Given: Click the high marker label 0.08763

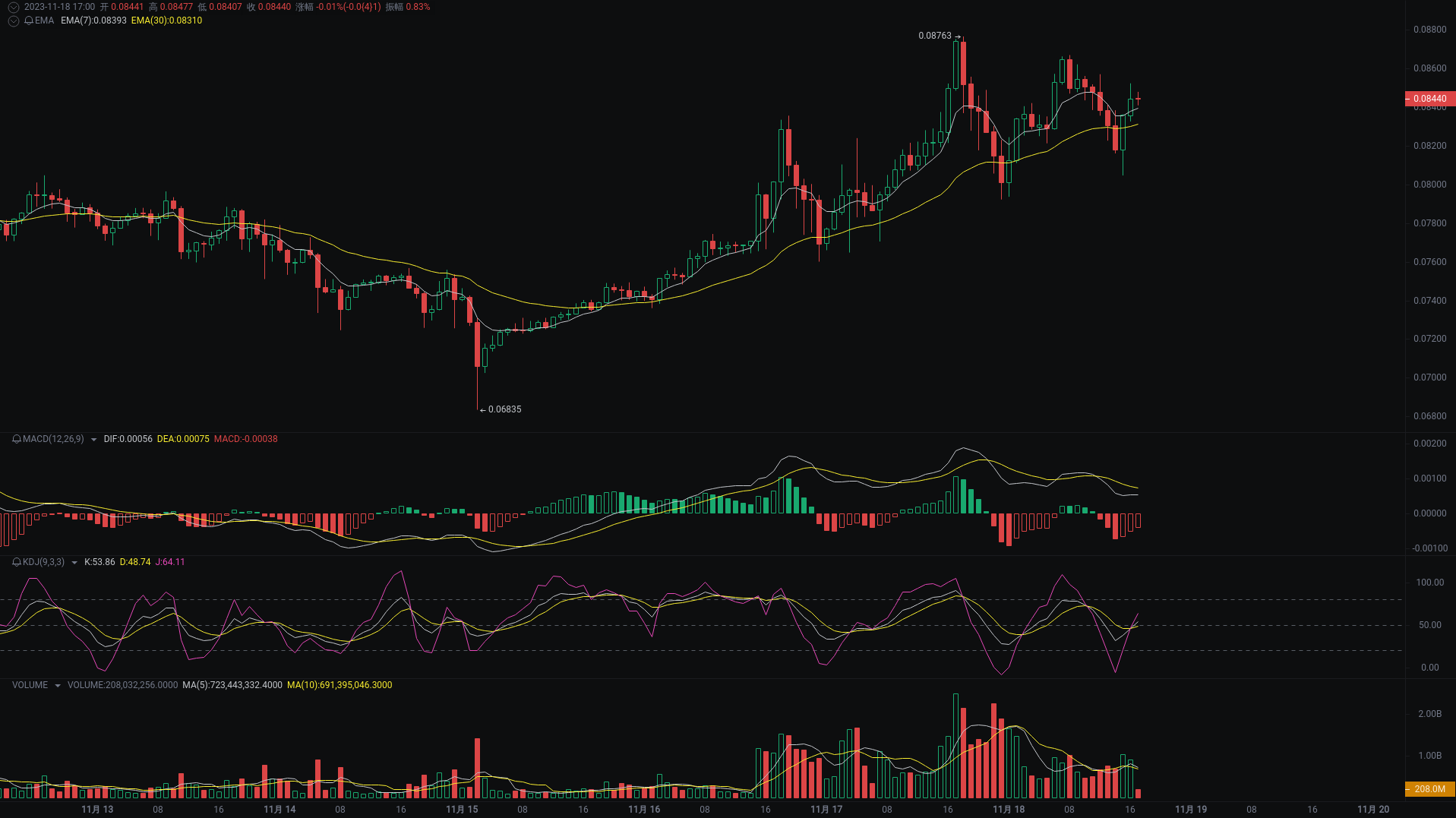Looking at the screenshot, I should [x=934, y=36].
